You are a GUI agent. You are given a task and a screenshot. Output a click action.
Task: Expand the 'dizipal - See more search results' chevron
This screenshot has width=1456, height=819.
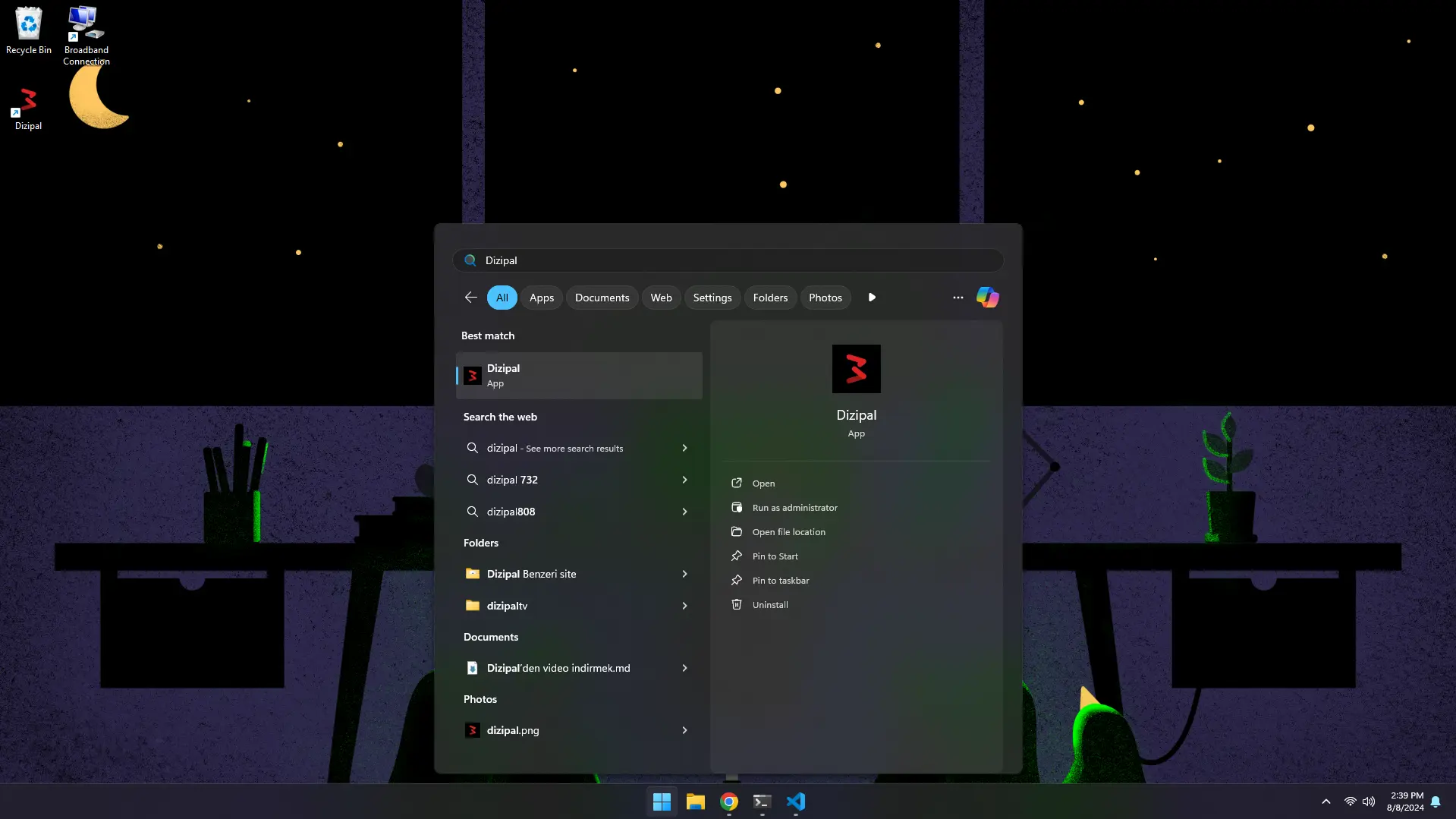(x=684, y=448)
